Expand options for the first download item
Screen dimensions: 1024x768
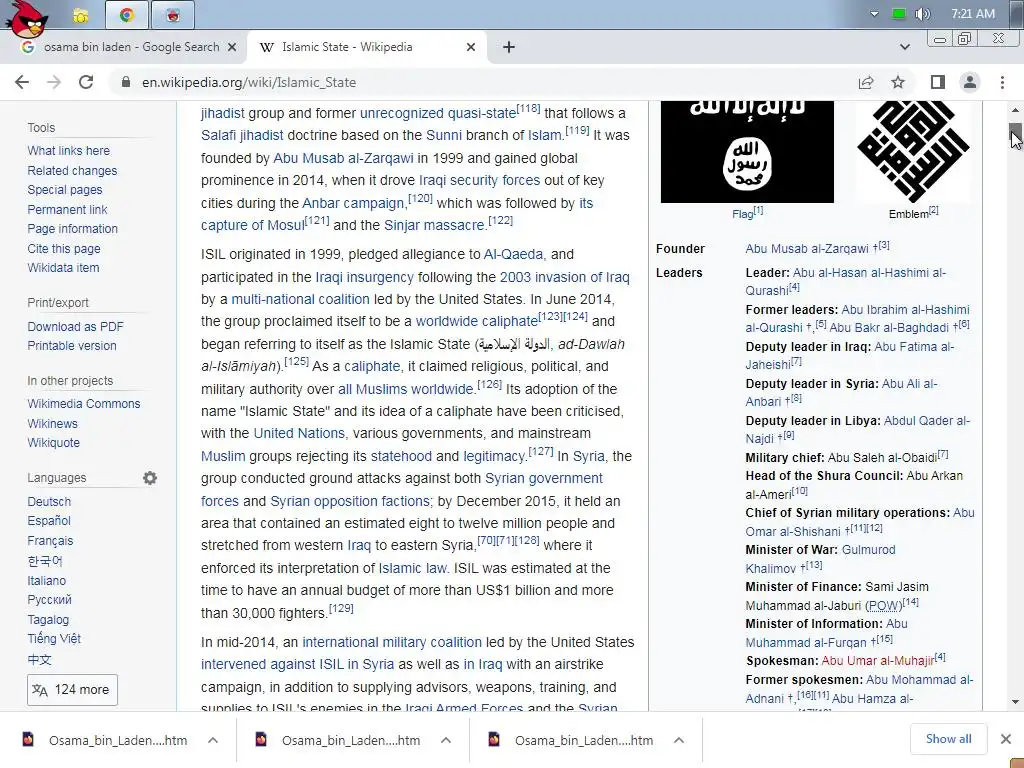point(213,740)
